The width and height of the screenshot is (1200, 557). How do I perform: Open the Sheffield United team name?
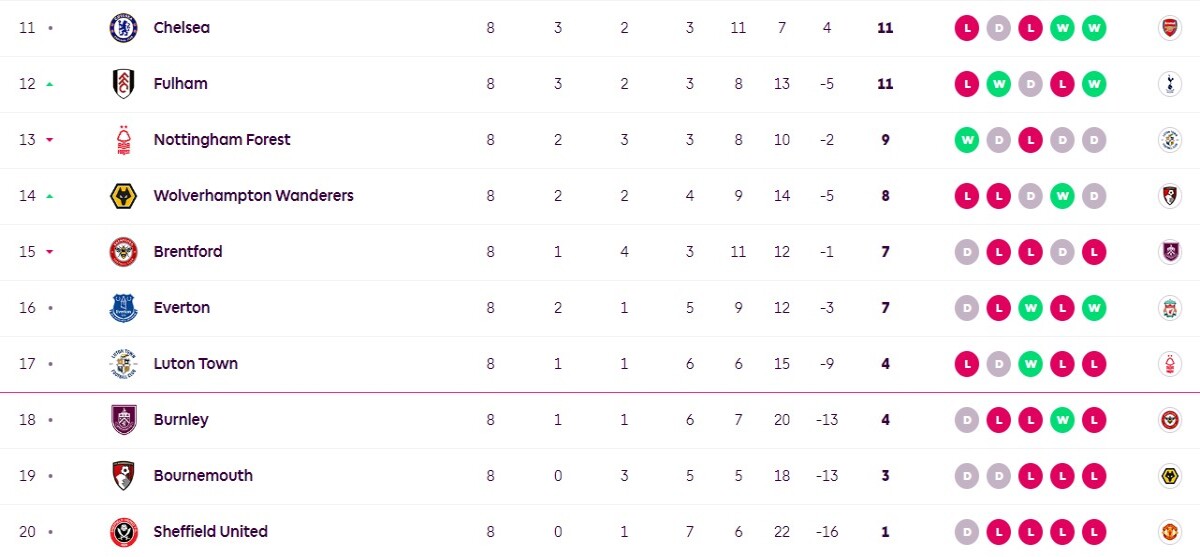[211, 532]
